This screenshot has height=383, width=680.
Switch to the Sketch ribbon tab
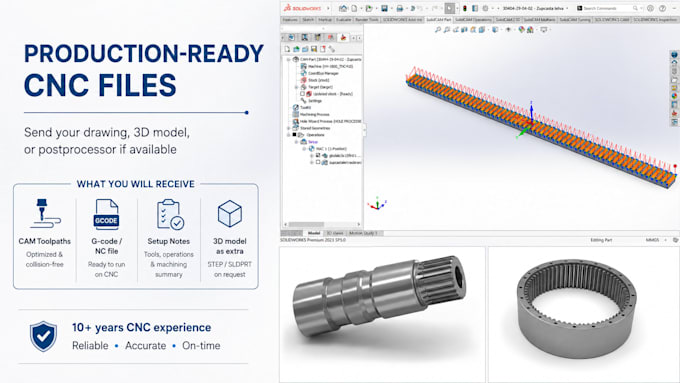(x=308, y=20)
